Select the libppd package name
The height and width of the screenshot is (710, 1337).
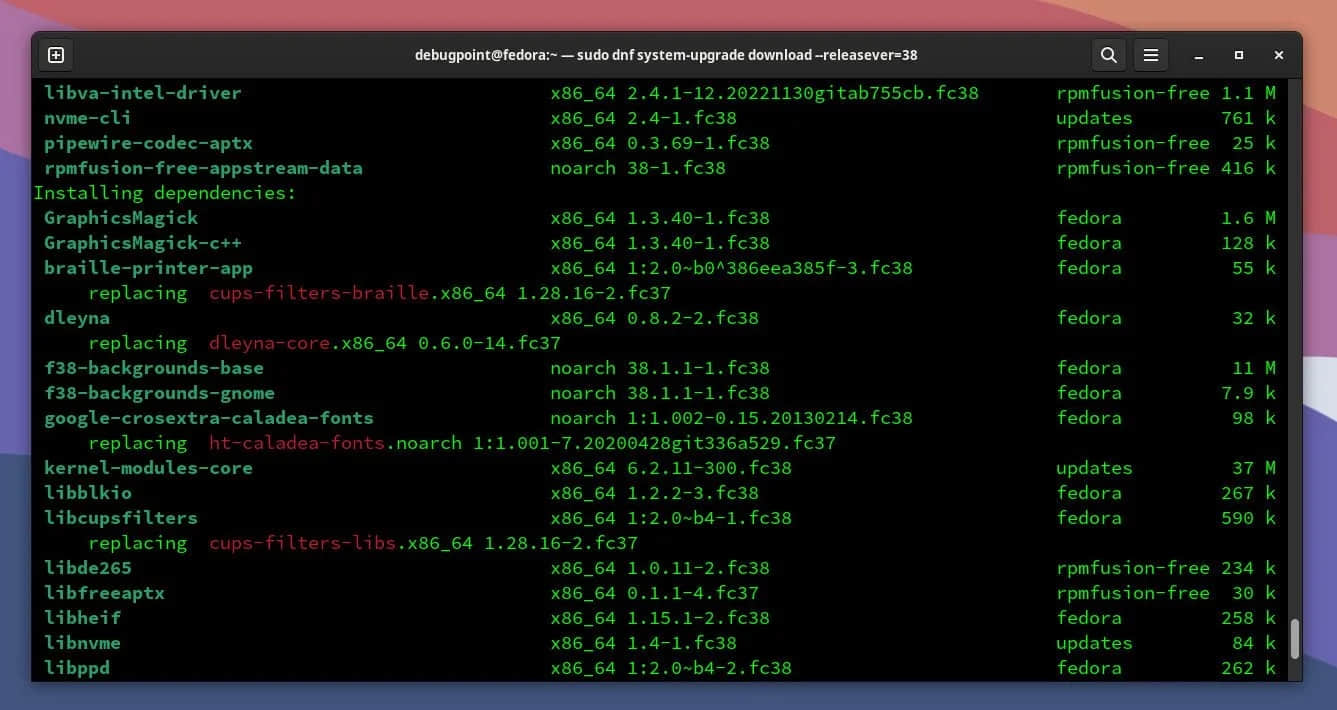77,668
